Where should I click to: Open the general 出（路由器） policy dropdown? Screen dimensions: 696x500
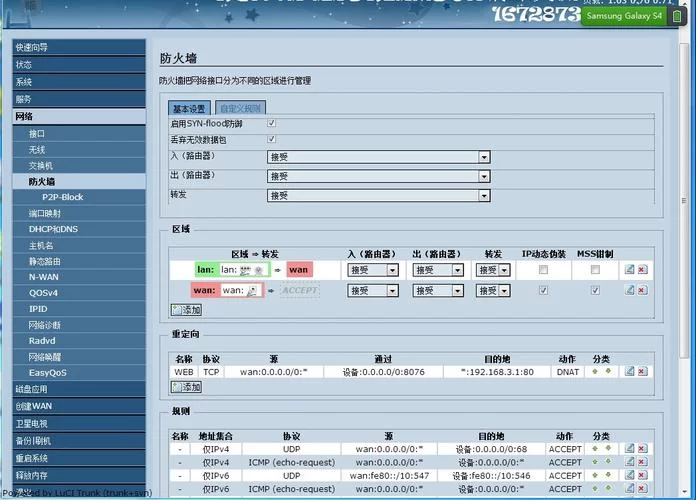(x=379, y=176)
